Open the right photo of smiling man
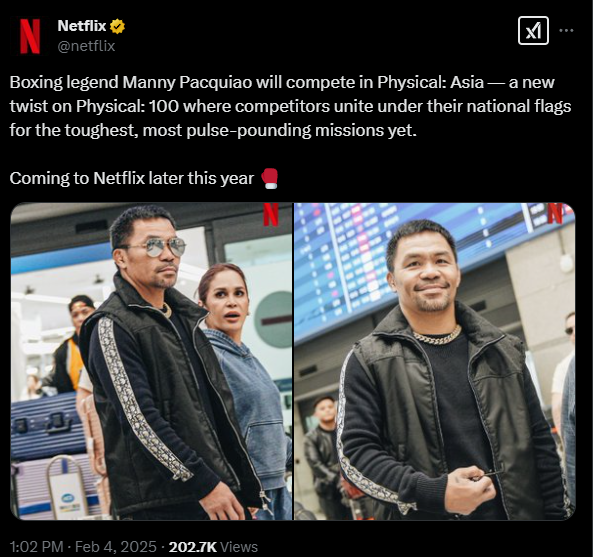Image resolution: width=593 pixels, height=557 pixels. (x=435, y=361)
